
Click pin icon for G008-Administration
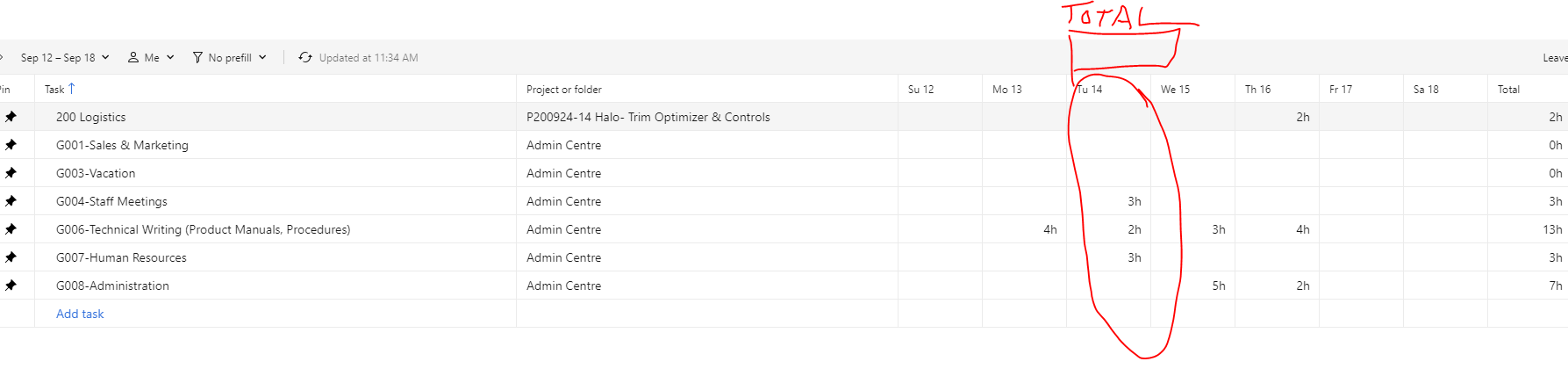(11, 286)
